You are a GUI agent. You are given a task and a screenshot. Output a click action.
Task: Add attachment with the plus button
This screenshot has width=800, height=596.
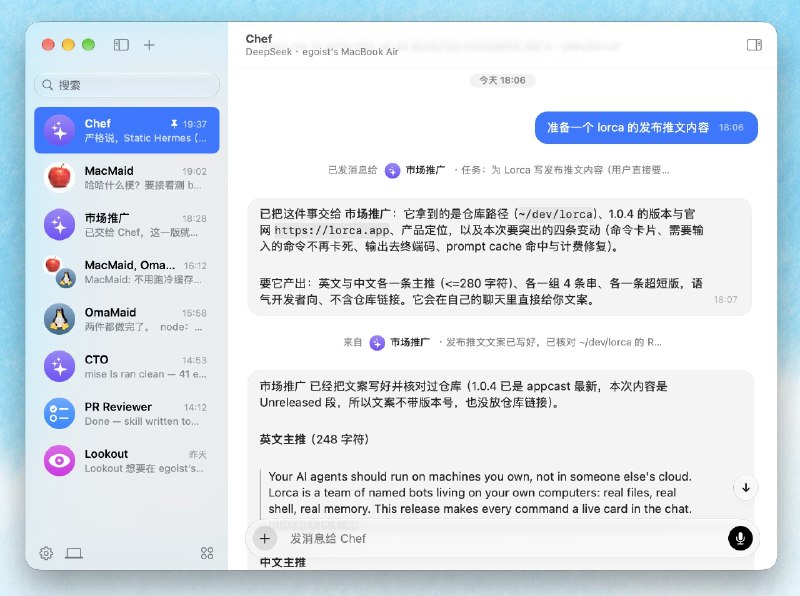tap(264, 538)
